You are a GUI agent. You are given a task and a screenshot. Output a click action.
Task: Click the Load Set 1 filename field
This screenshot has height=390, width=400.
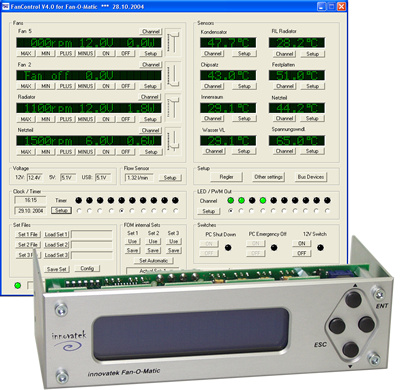tap(92, 235)
